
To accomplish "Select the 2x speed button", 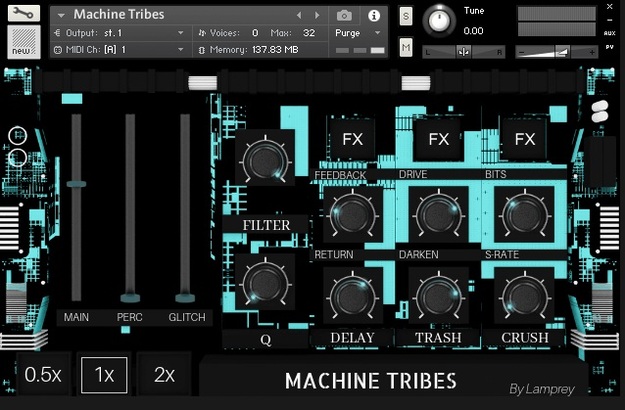I will [164, 375].
